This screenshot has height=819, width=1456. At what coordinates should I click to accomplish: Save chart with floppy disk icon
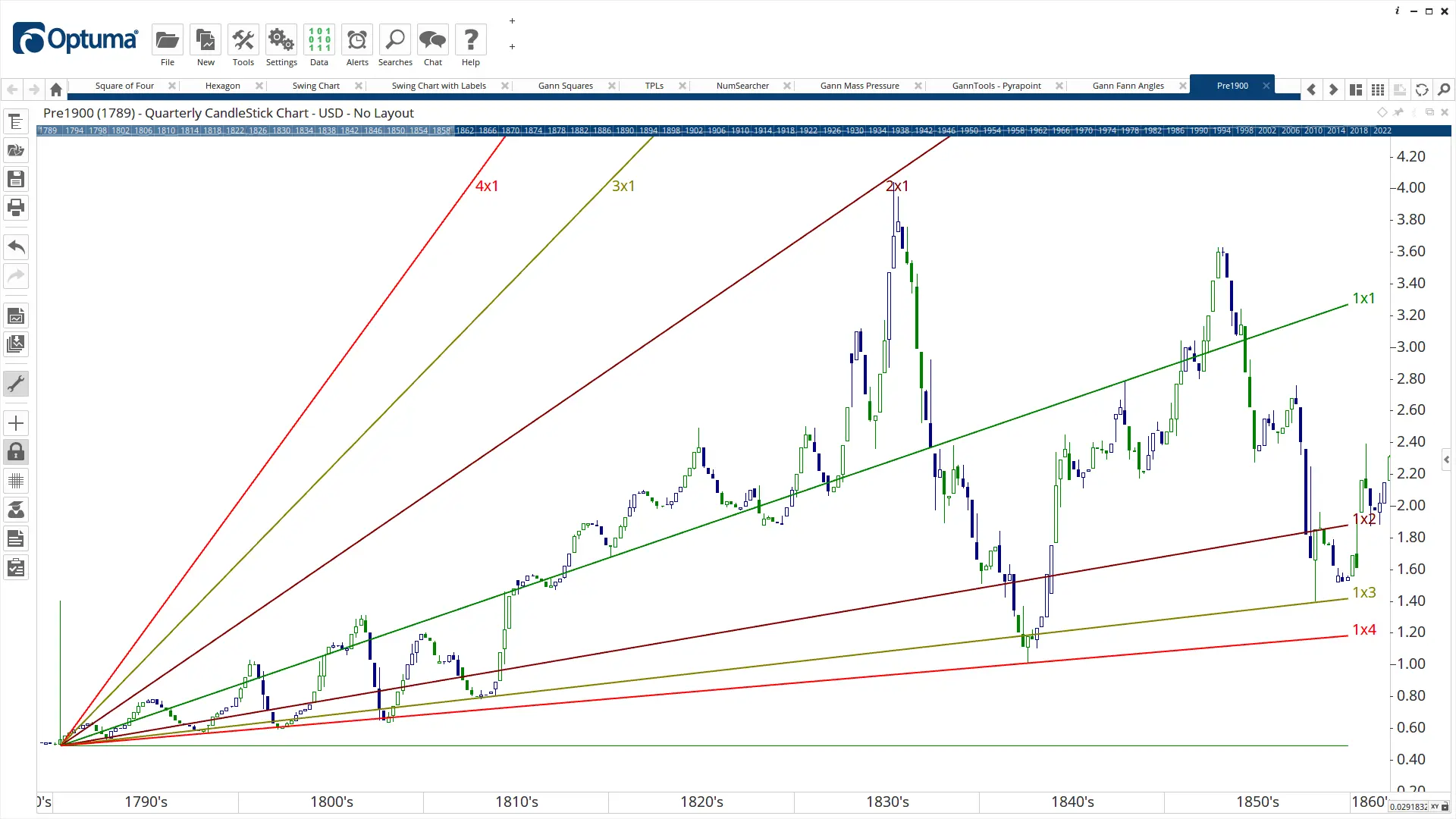[16, 179]
